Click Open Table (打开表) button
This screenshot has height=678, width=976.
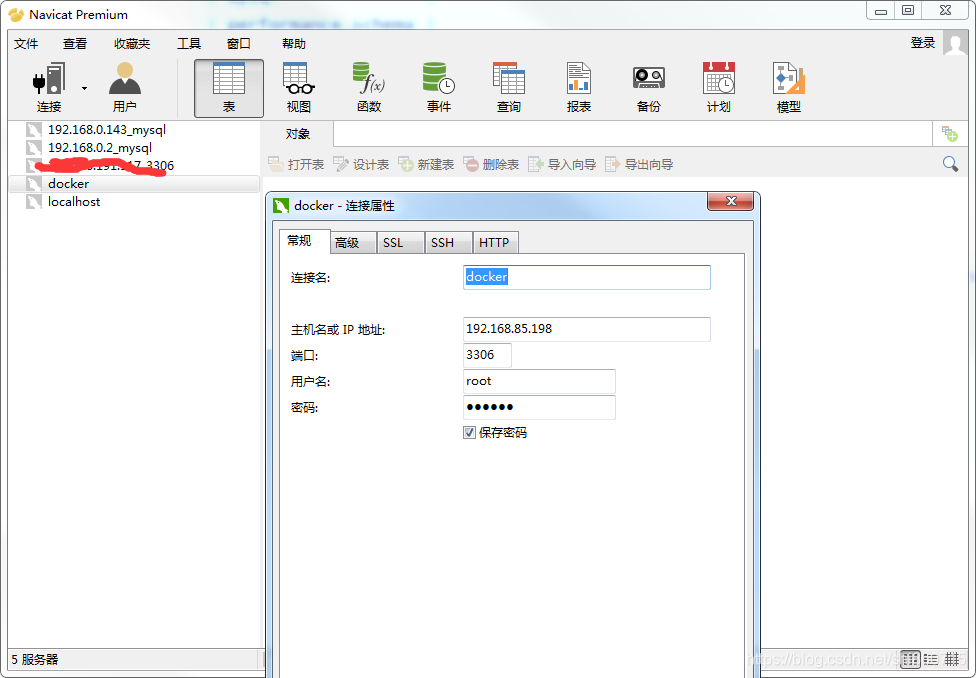296,164
